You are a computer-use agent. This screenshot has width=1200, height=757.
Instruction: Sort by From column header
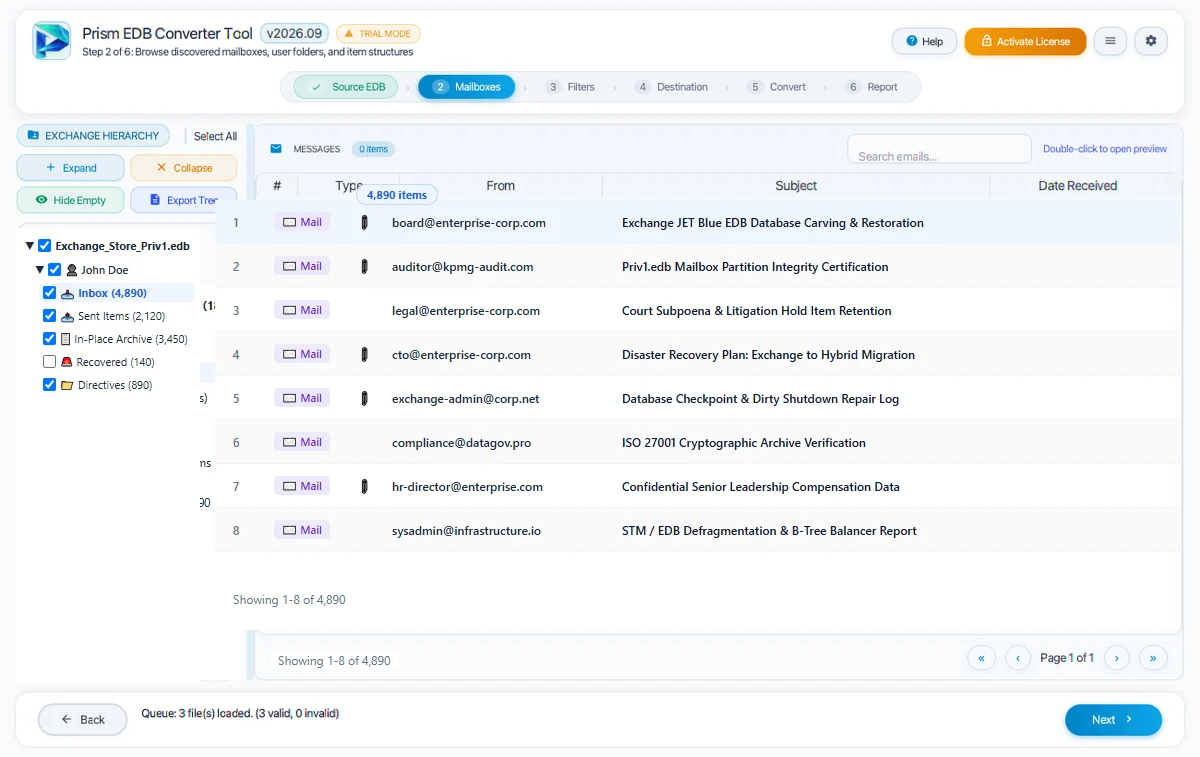tap(501, 186)
